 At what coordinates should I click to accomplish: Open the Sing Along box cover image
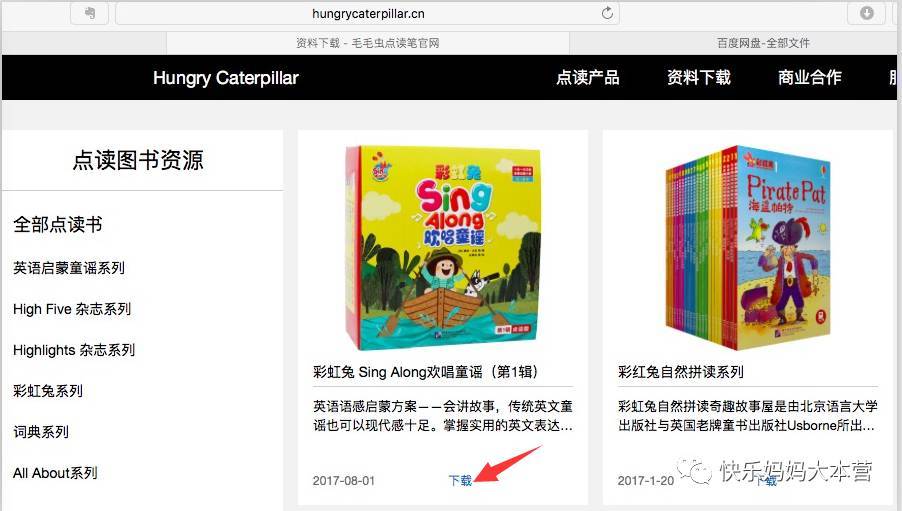click(443, 247)
